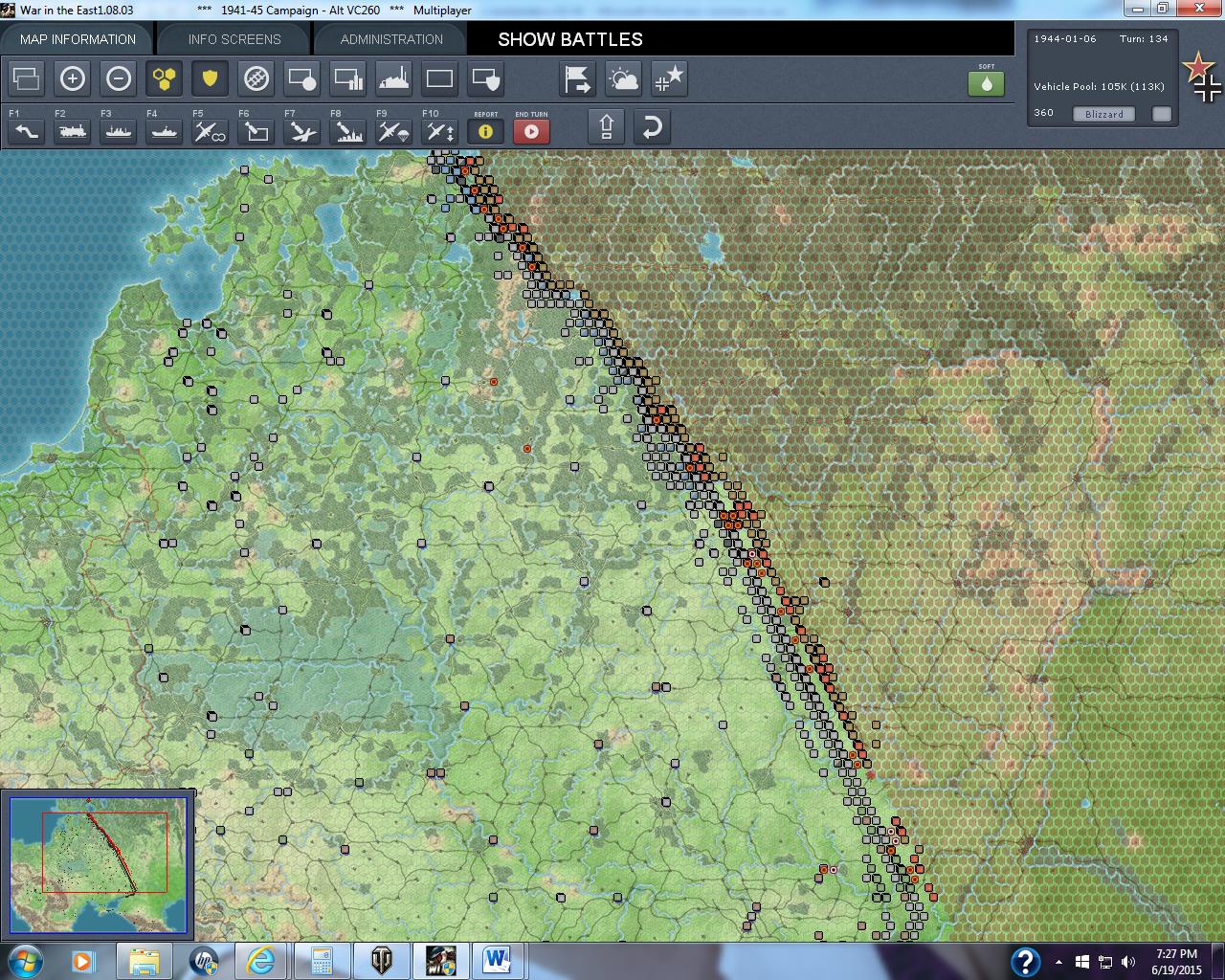Click the overlapping windows icon in toolbar

pyautogui.click(x=26, y=78)
